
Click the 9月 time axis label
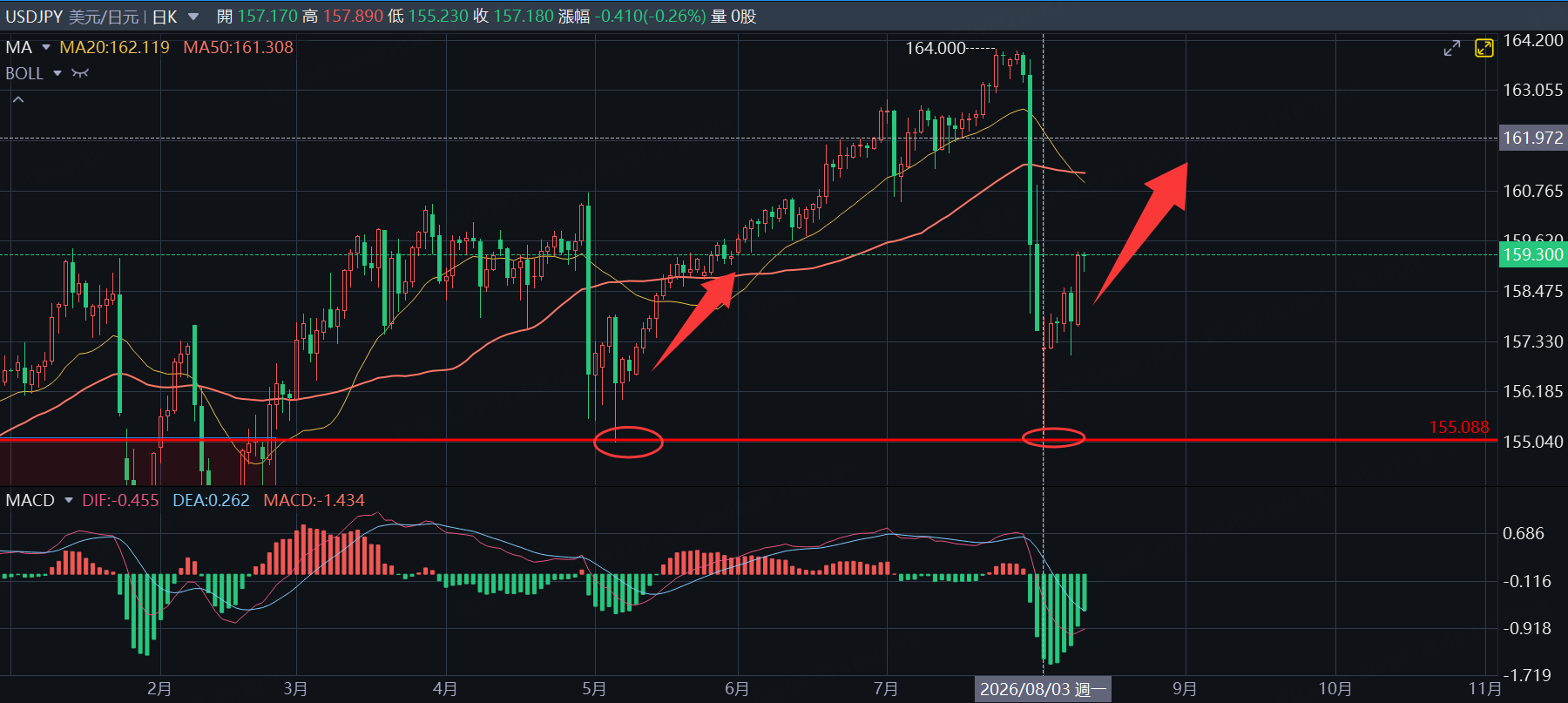(1185, 689)
